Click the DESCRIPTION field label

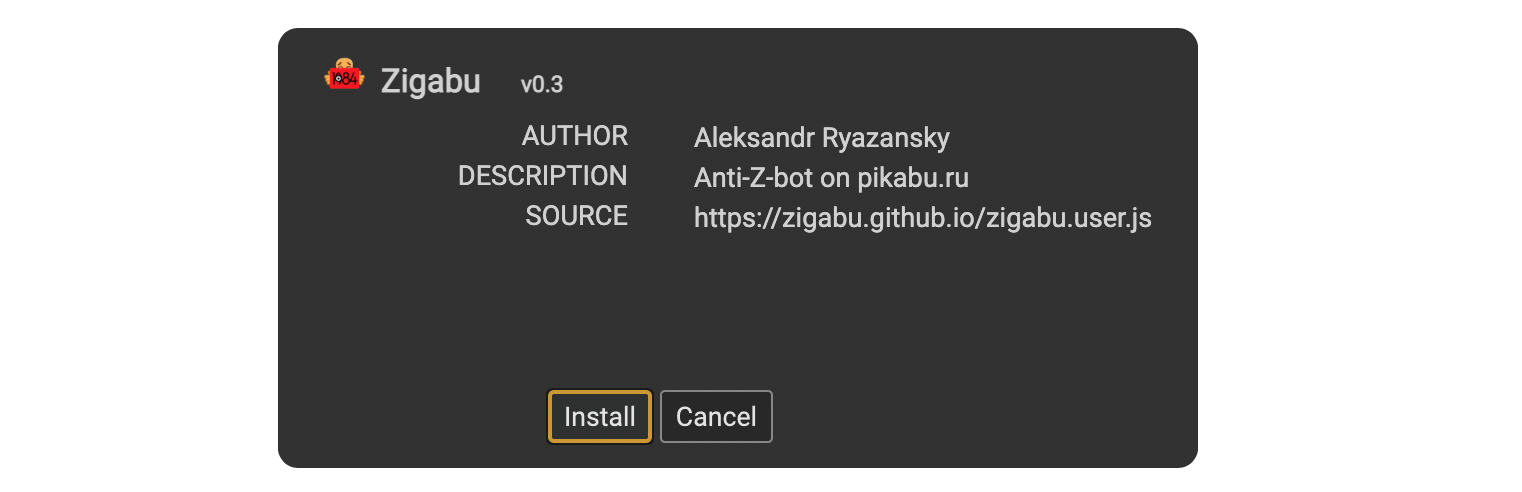pyautogui.click(x=543, y=176)
